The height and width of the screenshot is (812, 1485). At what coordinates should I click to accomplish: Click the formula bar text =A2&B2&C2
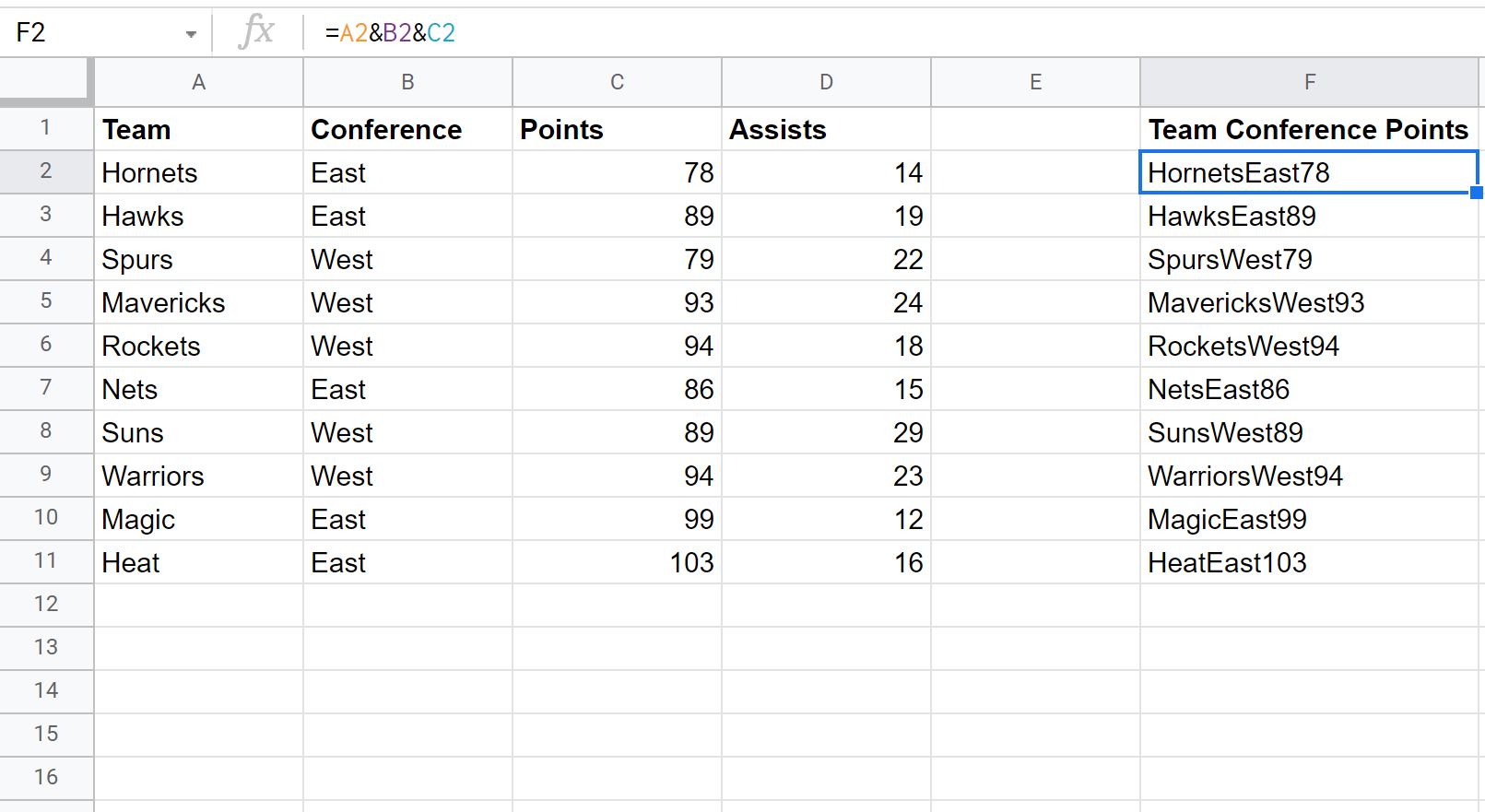[x=390, y=33]
